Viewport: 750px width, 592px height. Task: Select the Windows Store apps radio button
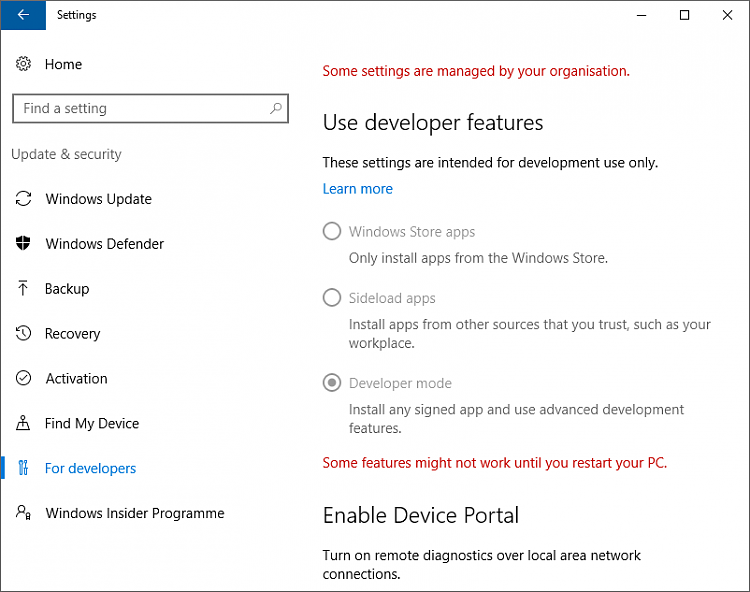coord(332,231)
